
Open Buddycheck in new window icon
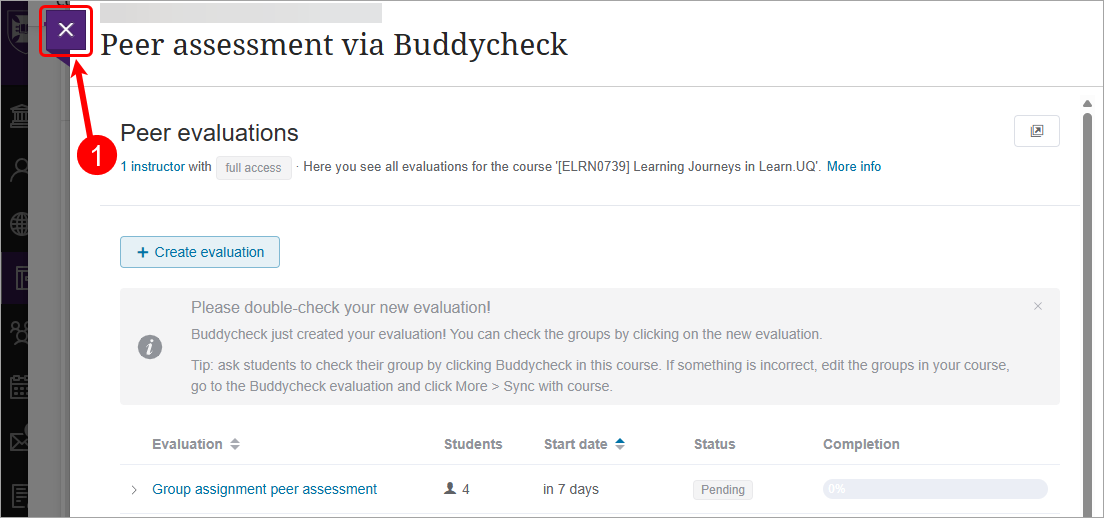1037,131
